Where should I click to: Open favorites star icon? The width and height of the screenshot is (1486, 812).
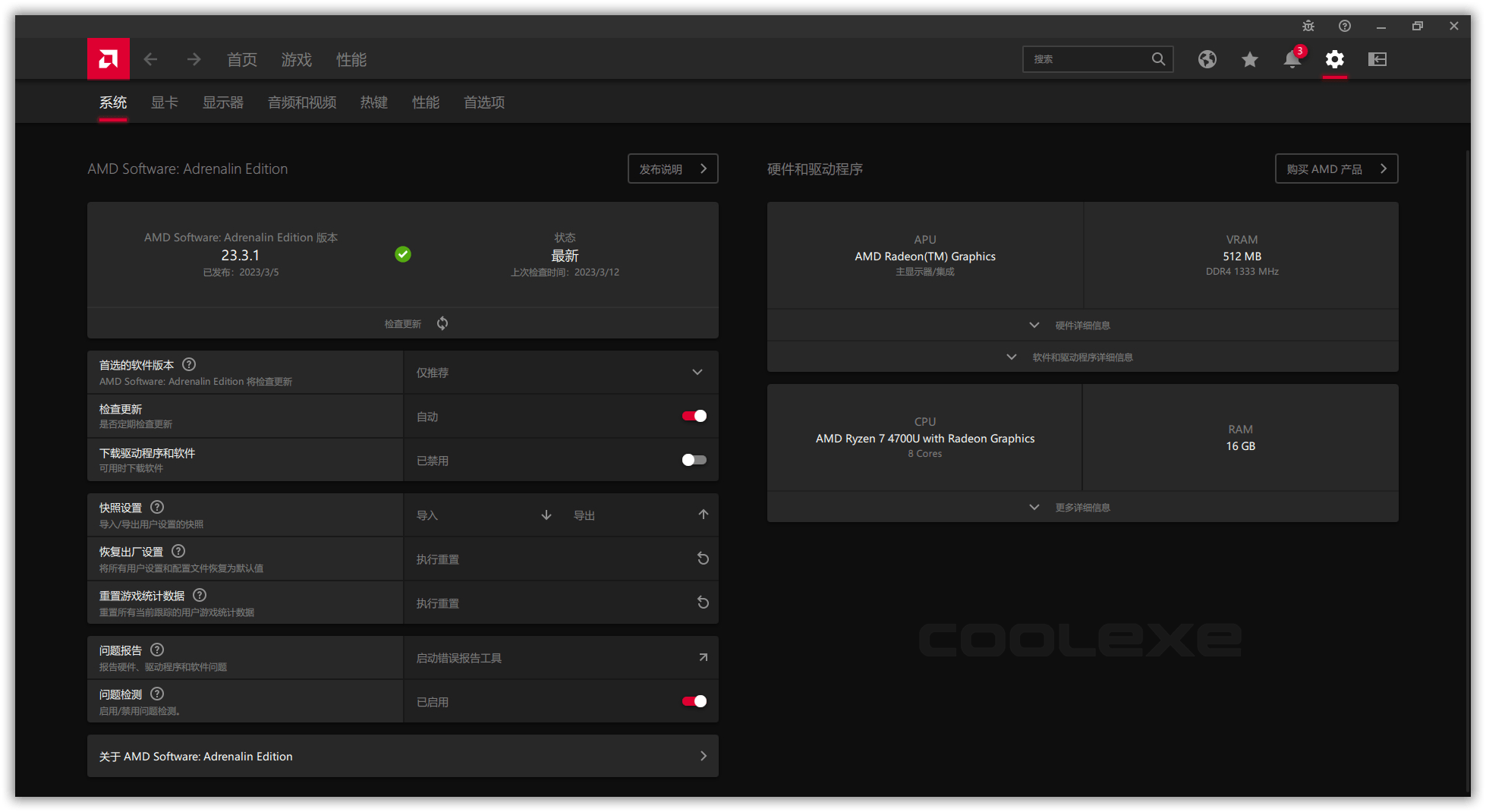pos(1250,59)
